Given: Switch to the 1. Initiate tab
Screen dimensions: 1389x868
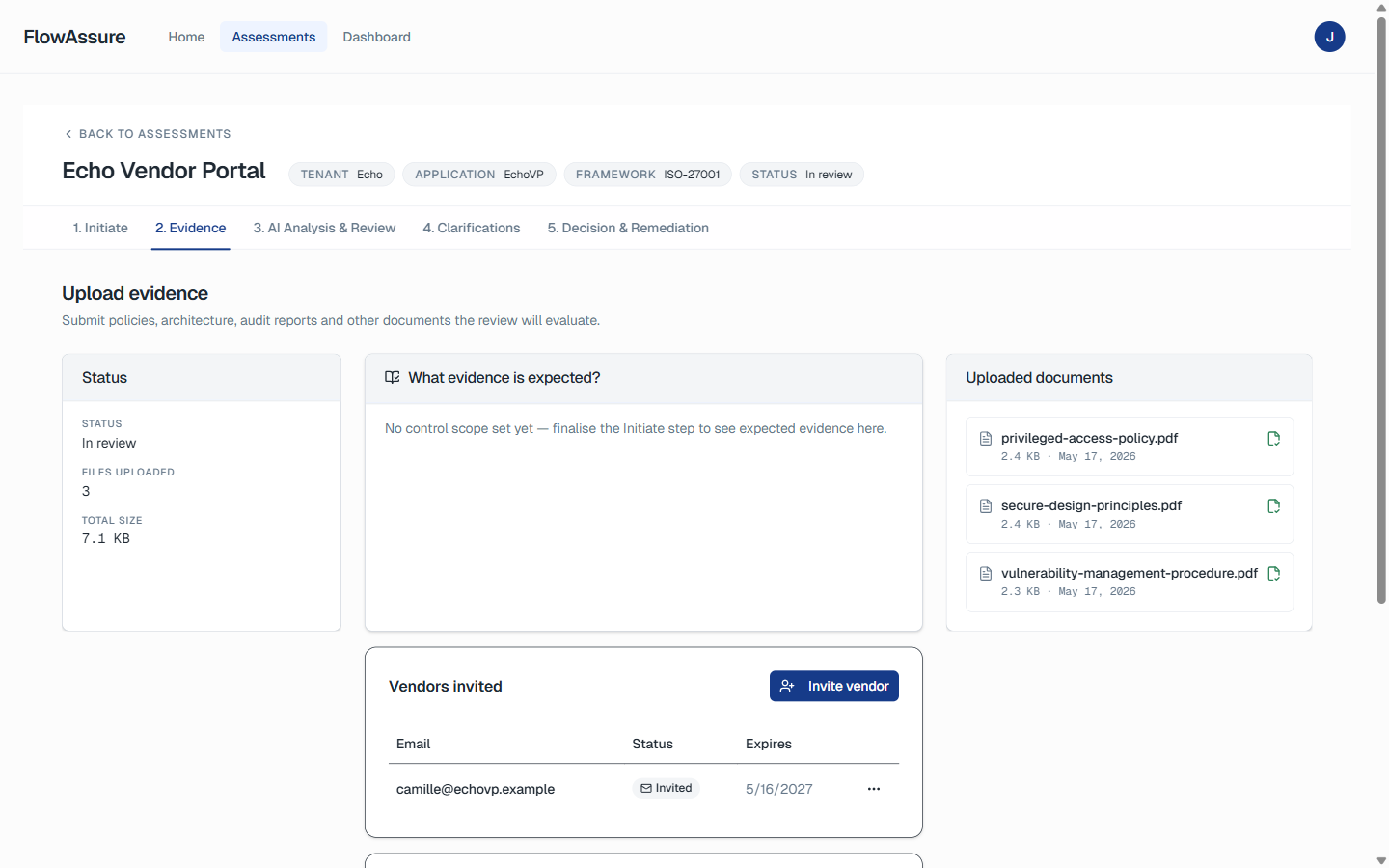Looking at the screenshot, I should pos(100,228).
